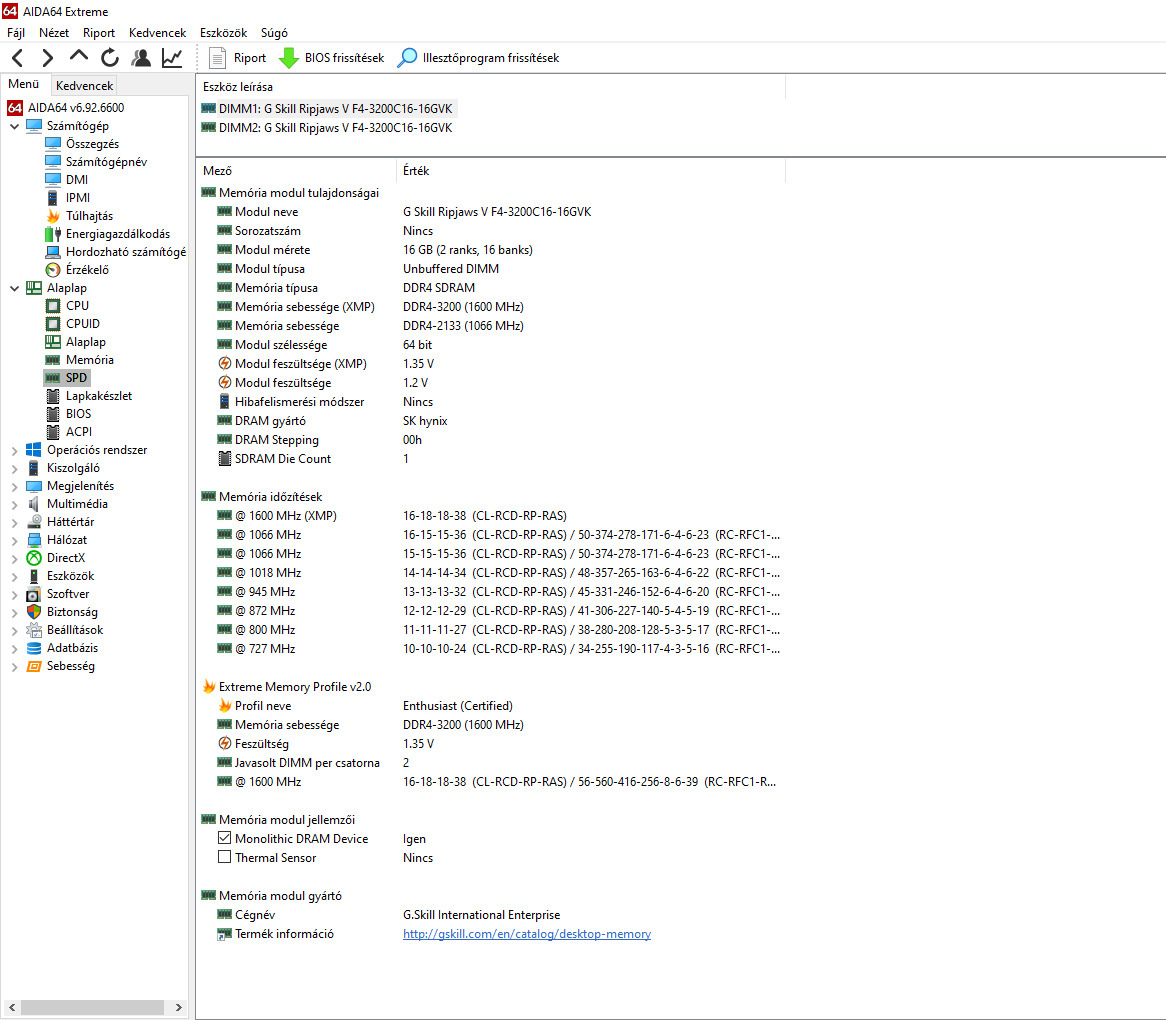The height and width of the screenshot is (1020, 1166).
Task: Open the Fájl menu
Action: (x=16, y=33)
